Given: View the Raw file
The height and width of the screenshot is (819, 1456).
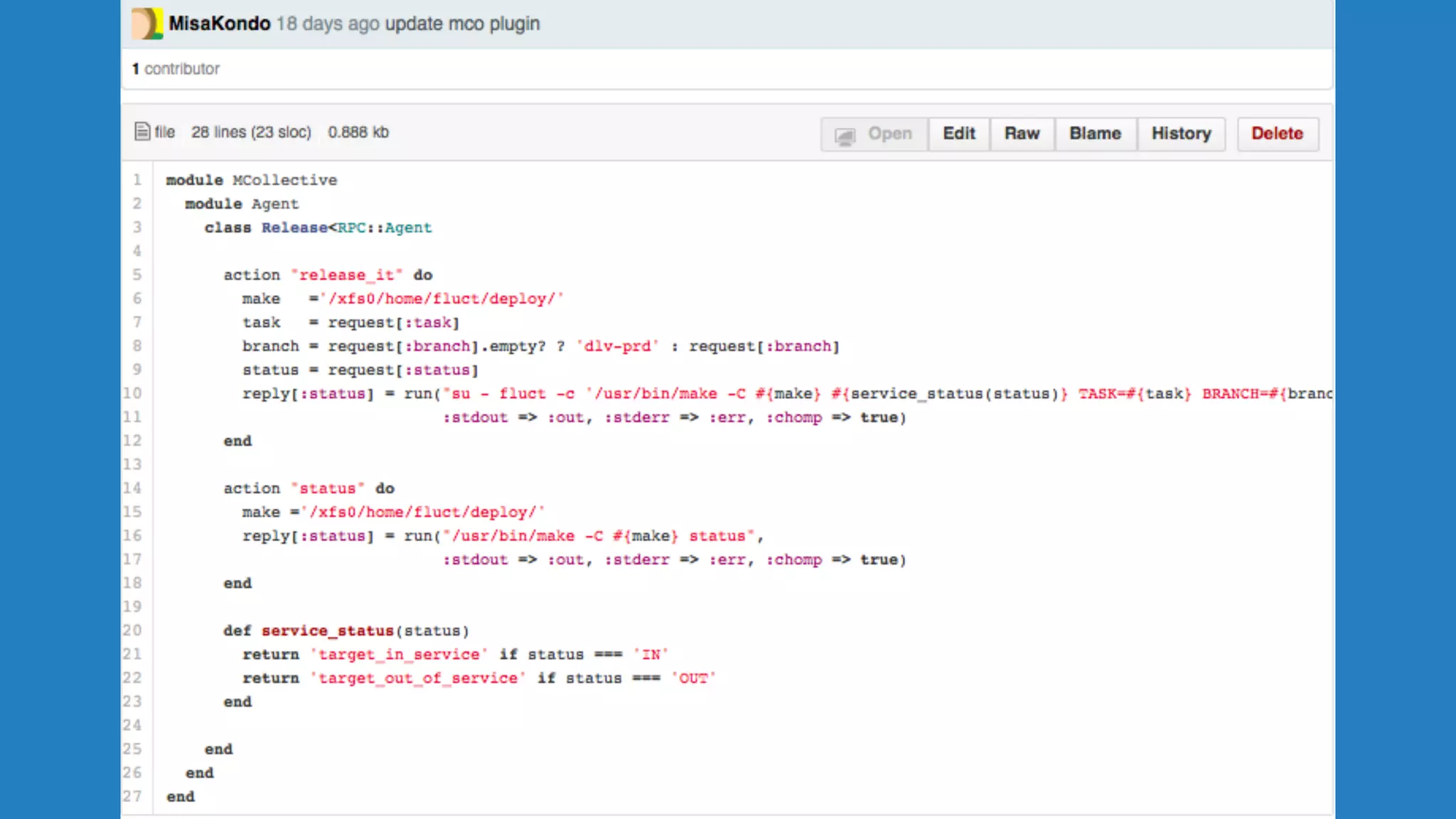Looking at the screenshot, I should click(x=1022, y=134).
